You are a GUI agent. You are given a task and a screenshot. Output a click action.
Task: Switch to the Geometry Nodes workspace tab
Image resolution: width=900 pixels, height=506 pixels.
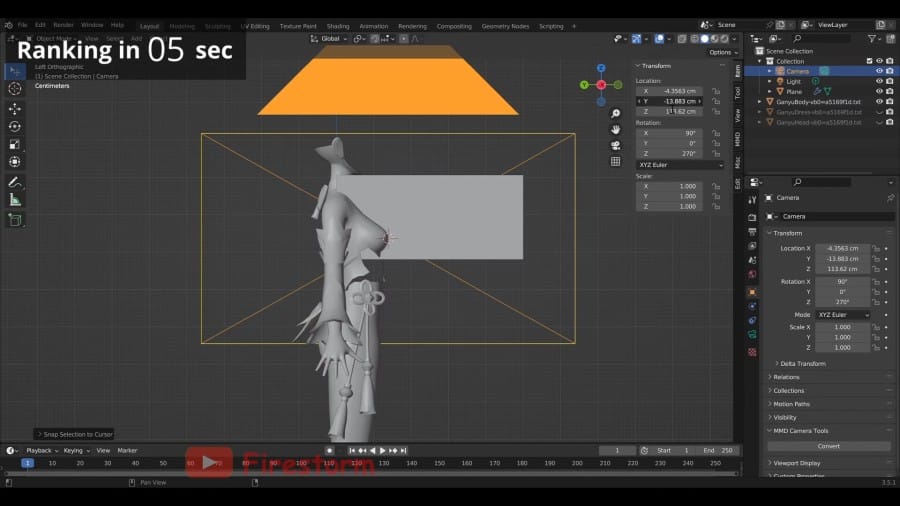(505, 26)
